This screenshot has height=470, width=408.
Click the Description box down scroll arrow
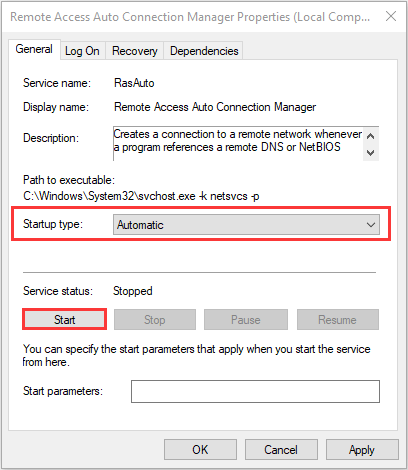click(370, 153)
